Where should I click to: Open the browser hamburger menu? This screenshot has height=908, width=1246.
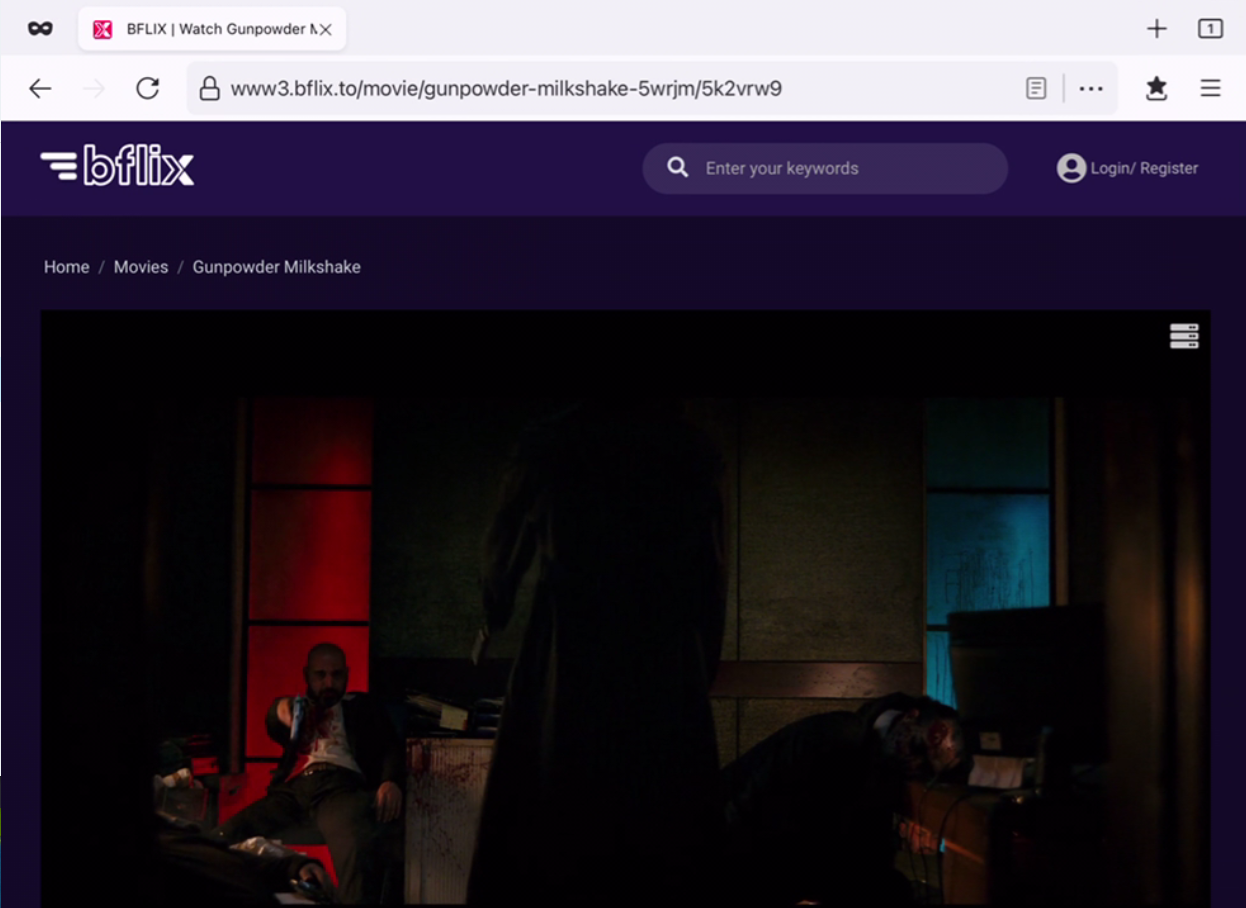[x=1210, y=88]
